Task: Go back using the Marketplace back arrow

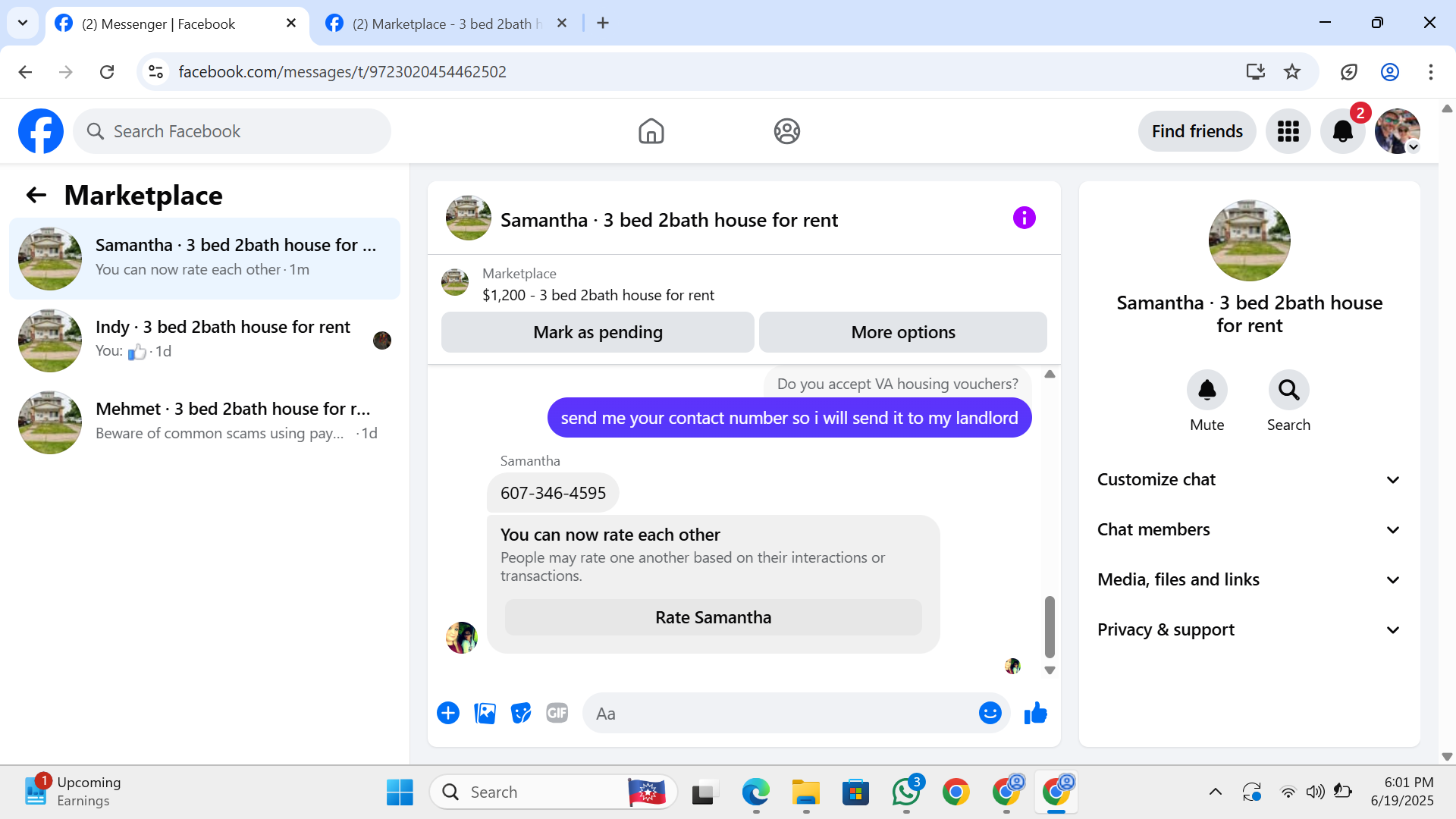Action: click(x=36, y=196)
